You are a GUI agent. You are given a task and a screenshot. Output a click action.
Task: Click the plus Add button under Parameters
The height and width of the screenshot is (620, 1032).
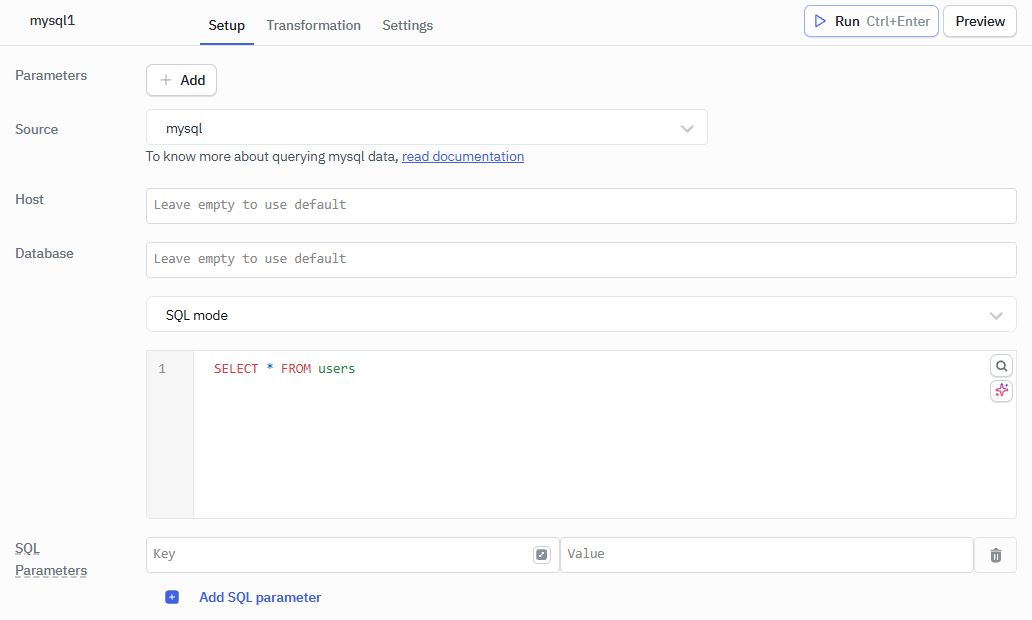[181, 80]
